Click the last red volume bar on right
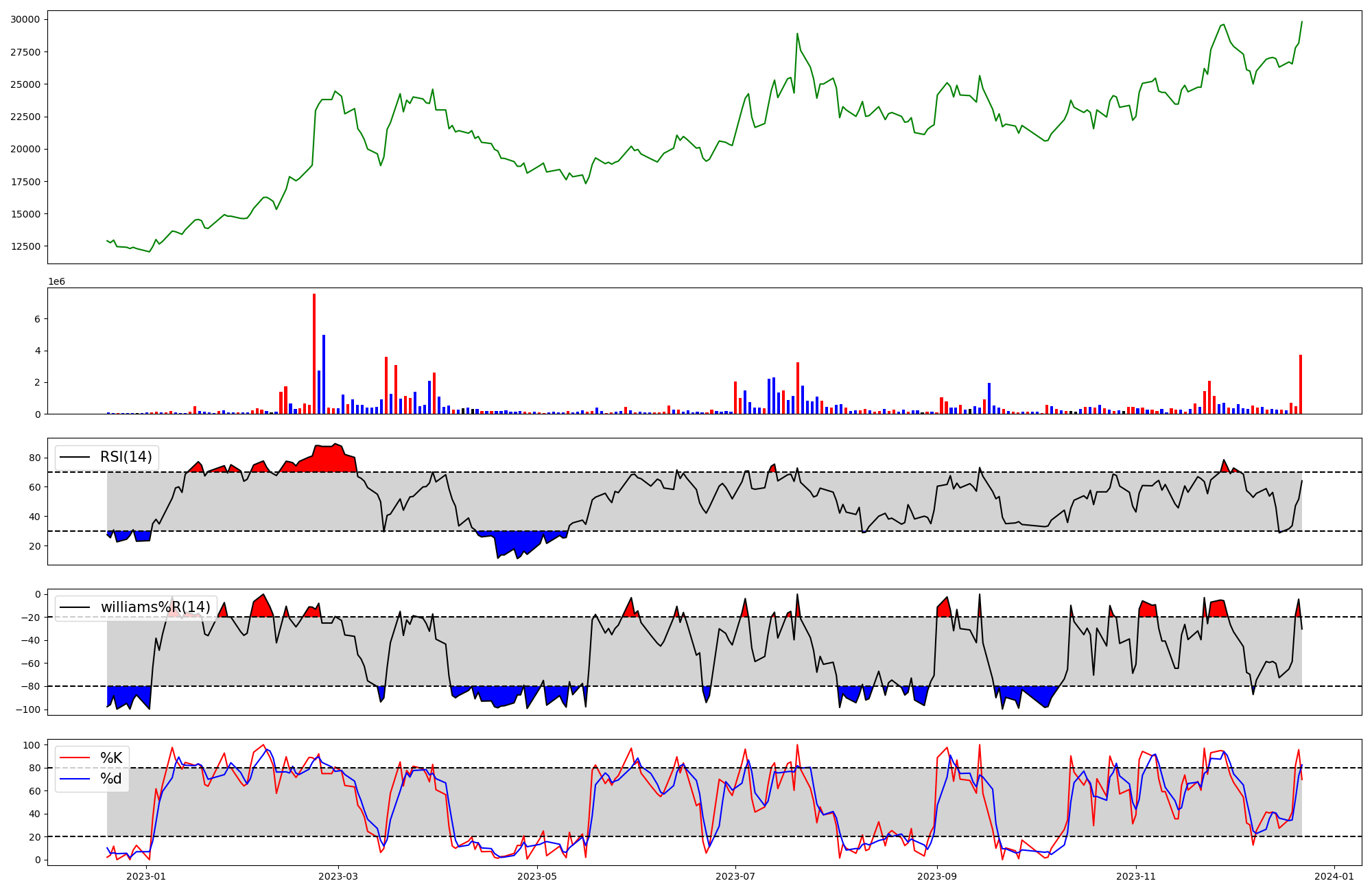The image size is (1372, 892). 1301,384
